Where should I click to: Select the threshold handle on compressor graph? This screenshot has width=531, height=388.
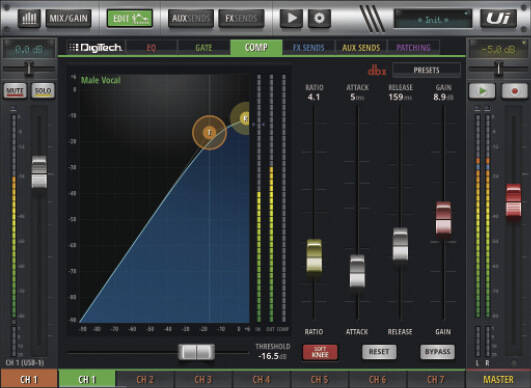point(210,132)
